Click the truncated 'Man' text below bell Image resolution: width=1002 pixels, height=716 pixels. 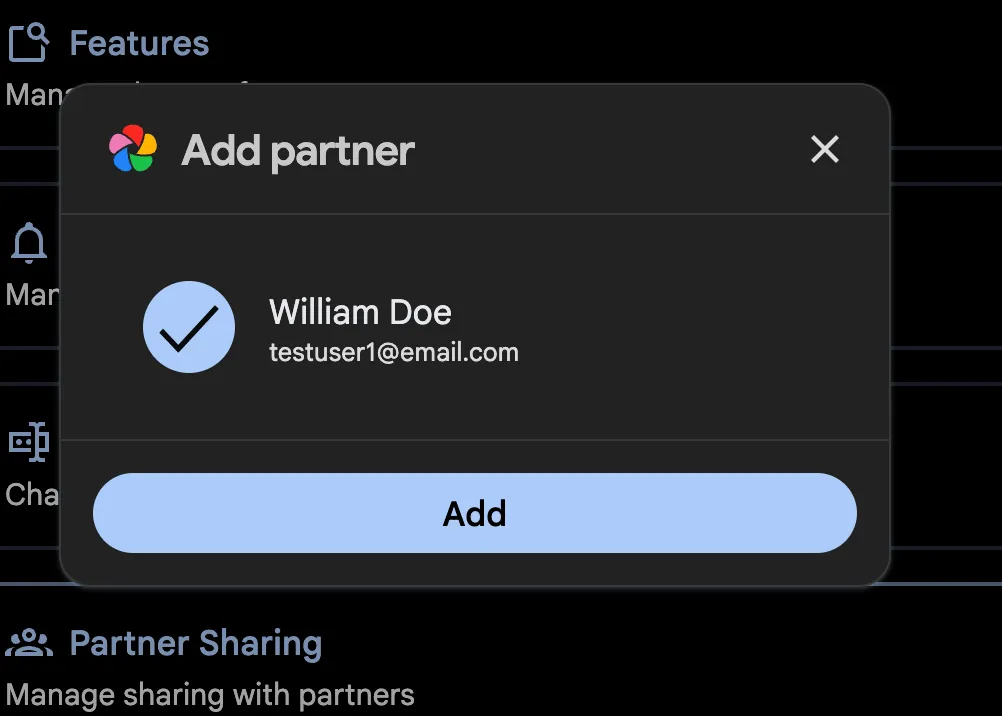(30, 295)
